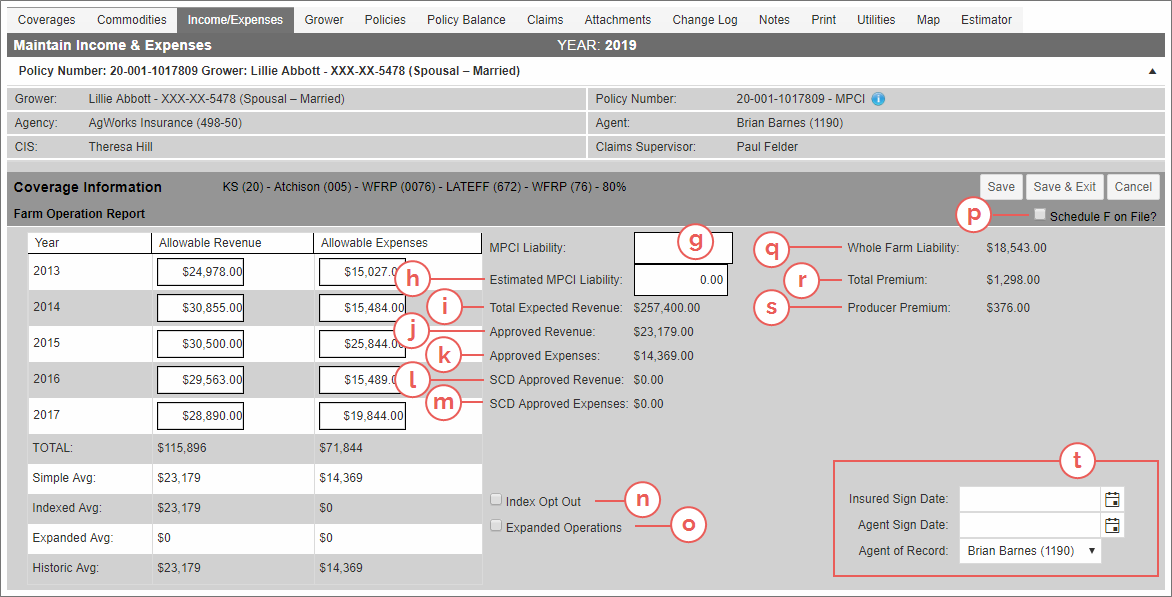The height and width of the screenshot is (597, 1172).
Task: Edit the 2013 Allowable Revenue field
Action: [200, 272]
